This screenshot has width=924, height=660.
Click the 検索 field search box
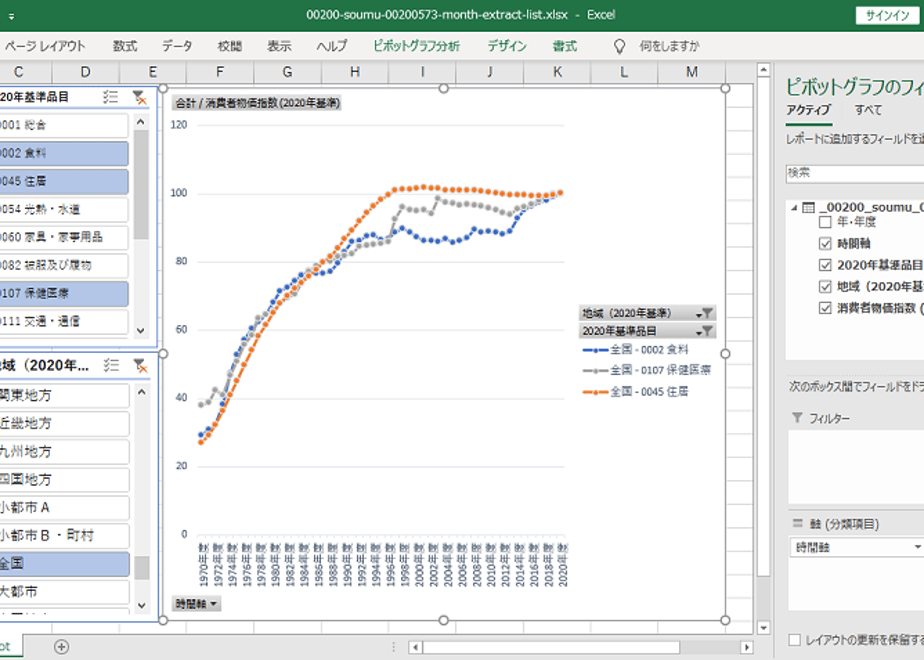(855, 173)
